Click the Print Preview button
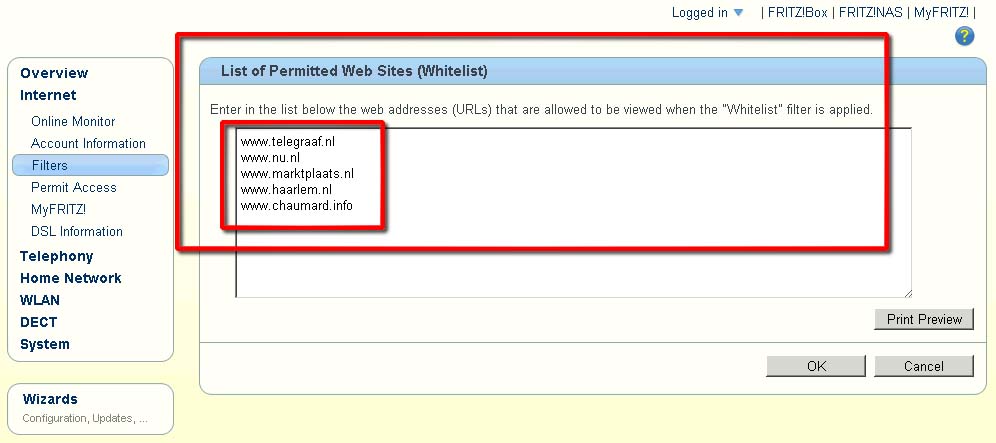This screenshot has height=443, width=996. [924, 319]
